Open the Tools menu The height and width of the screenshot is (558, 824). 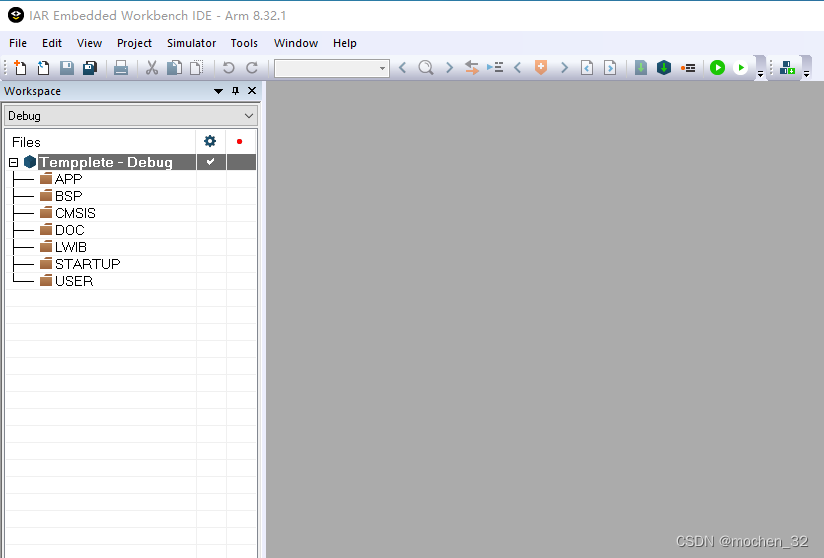tap(244, 43)
